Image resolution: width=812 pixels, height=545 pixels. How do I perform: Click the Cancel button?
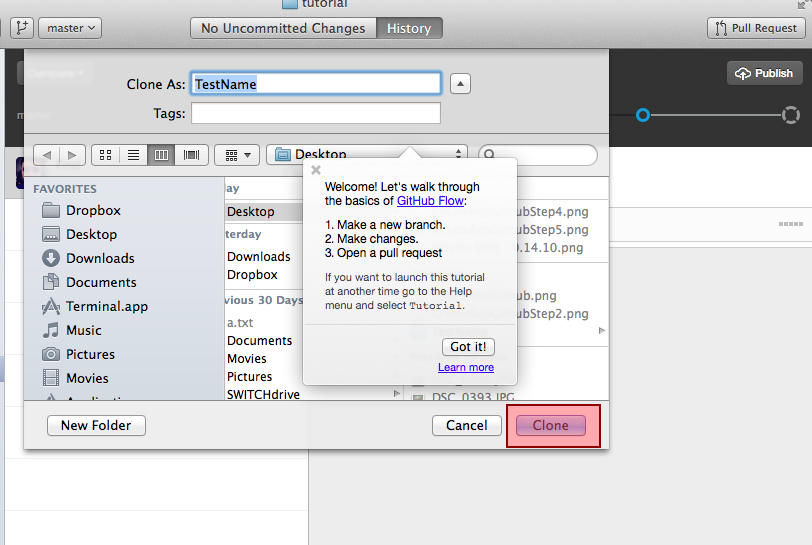[x=467, y=425]
